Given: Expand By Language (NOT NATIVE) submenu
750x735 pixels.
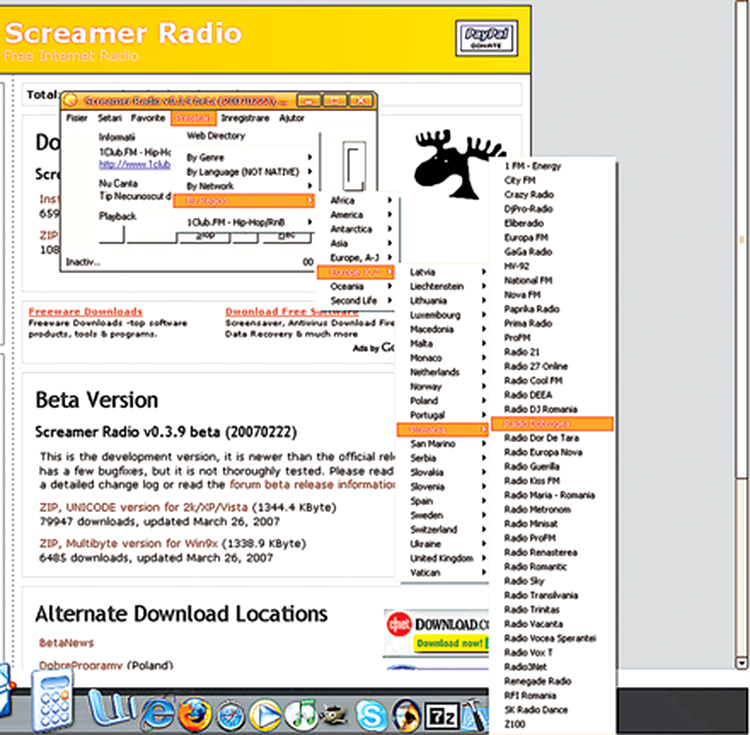Looking at the screenshot, I should tap(244, 172).
